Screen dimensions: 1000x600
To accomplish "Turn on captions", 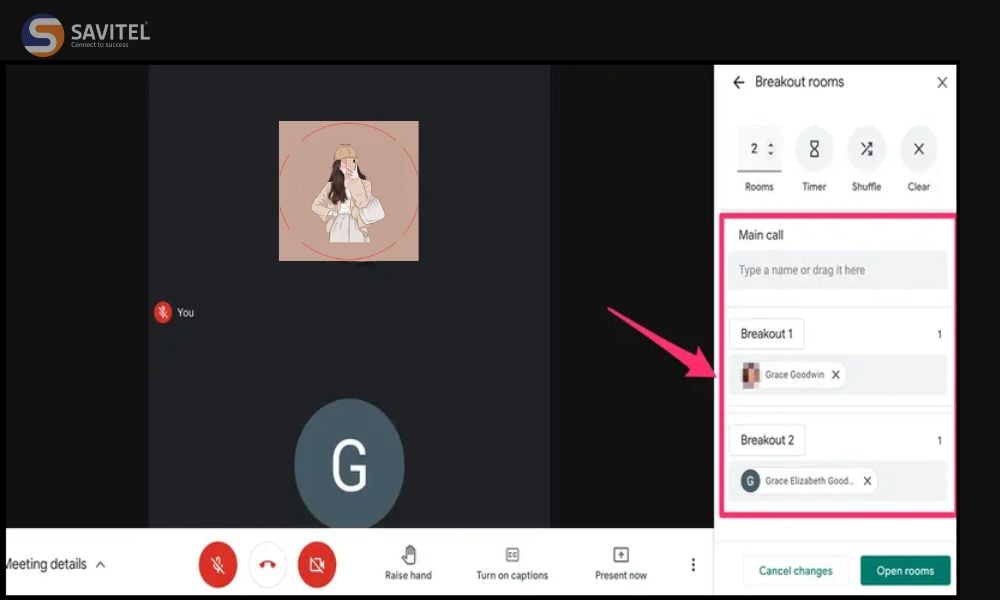I will click(512, 563).
